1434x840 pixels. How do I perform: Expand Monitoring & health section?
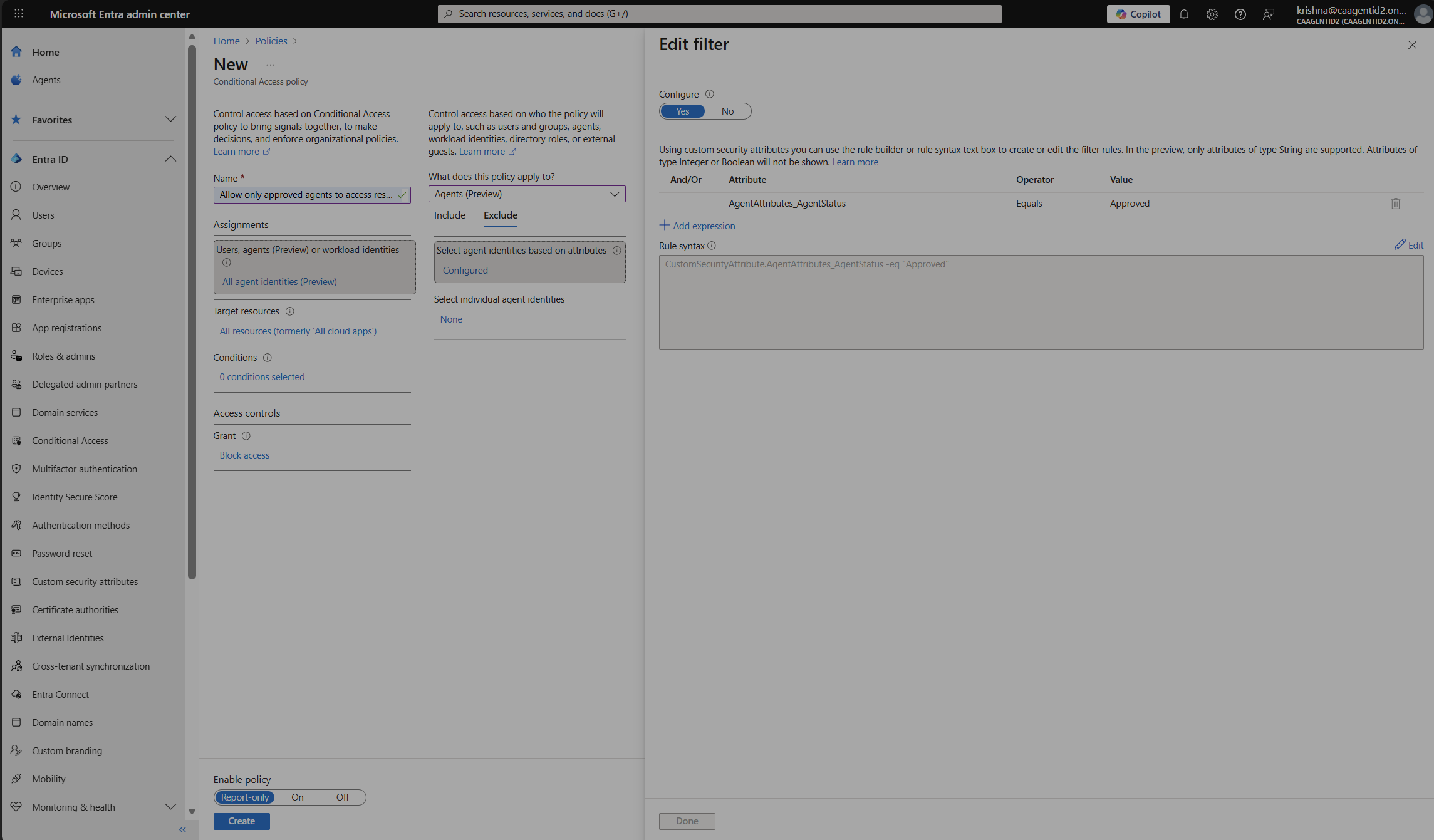(x=170, y=807)
